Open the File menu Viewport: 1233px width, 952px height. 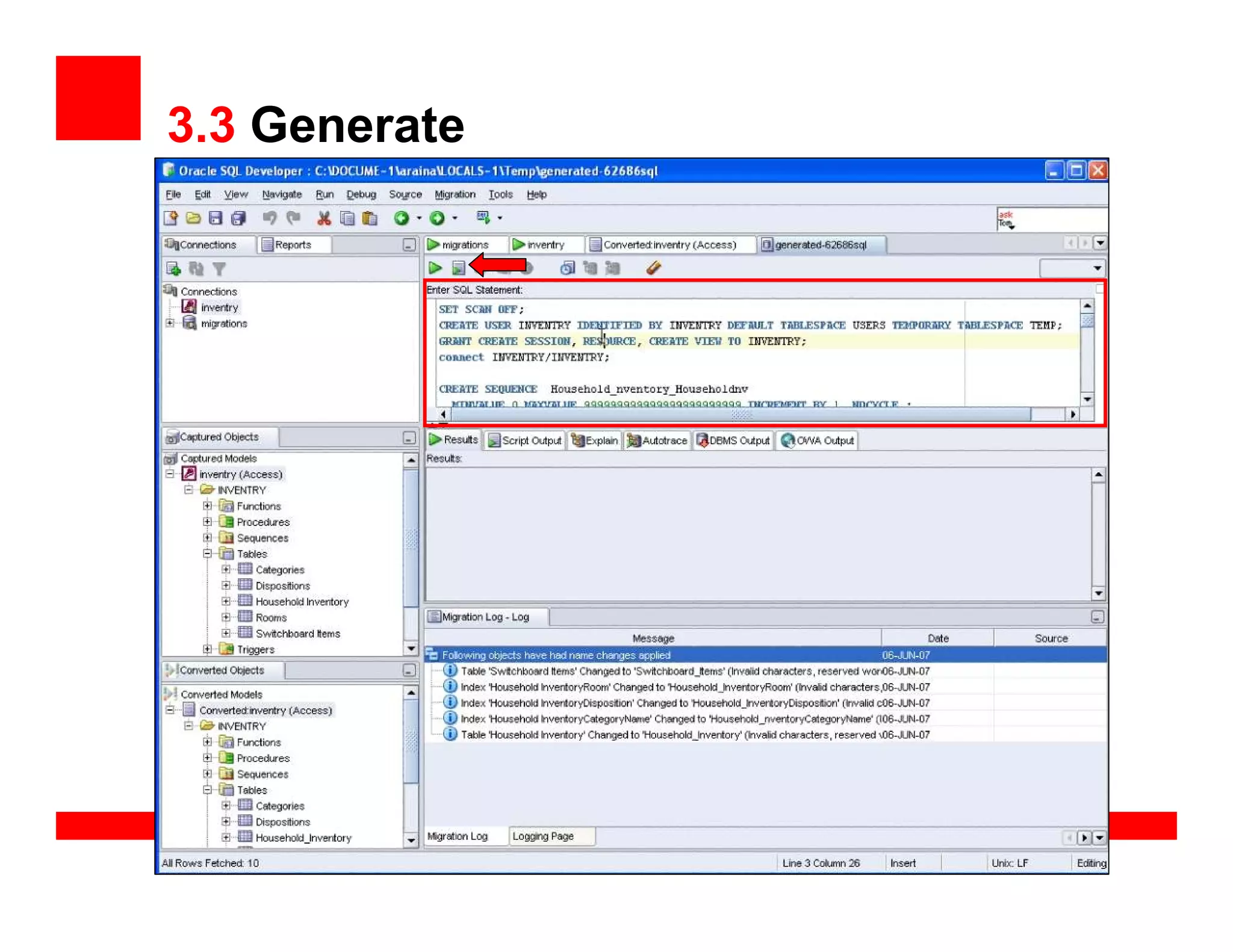173,194
